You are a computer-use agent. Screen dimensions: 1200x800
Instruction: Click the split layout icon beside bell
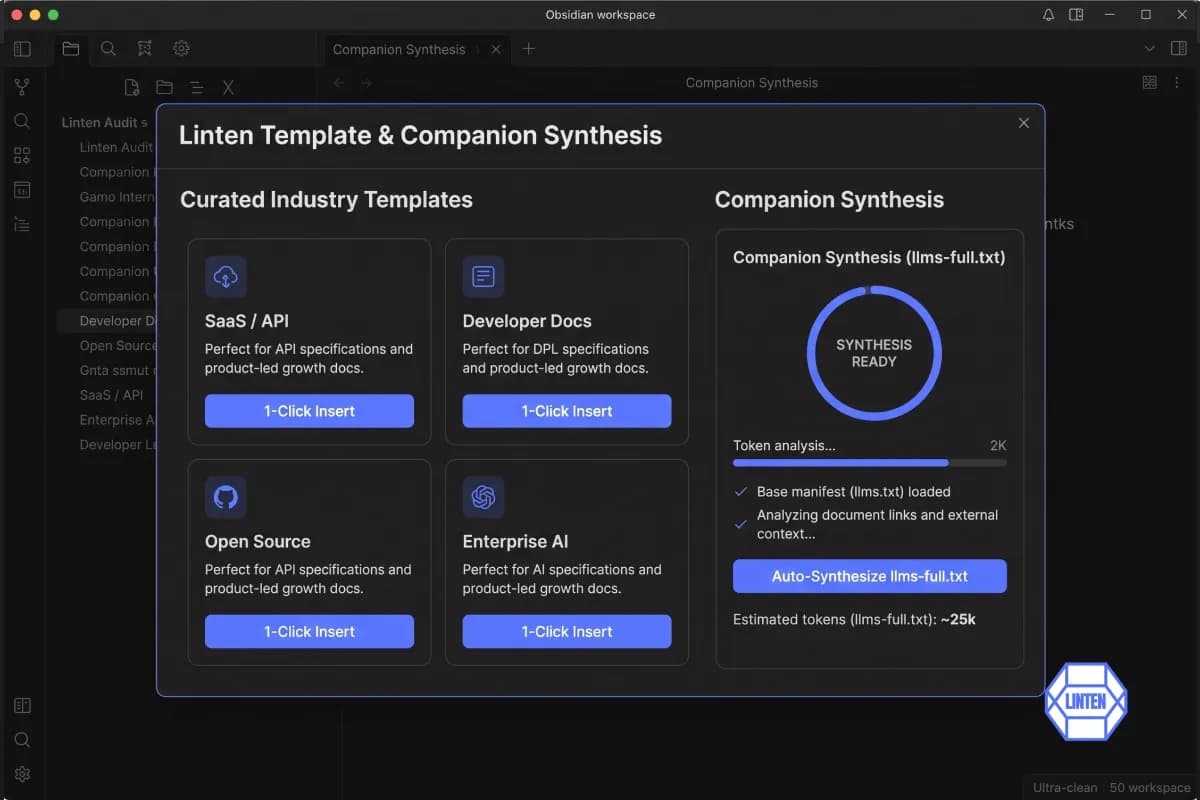(1076, 15)
